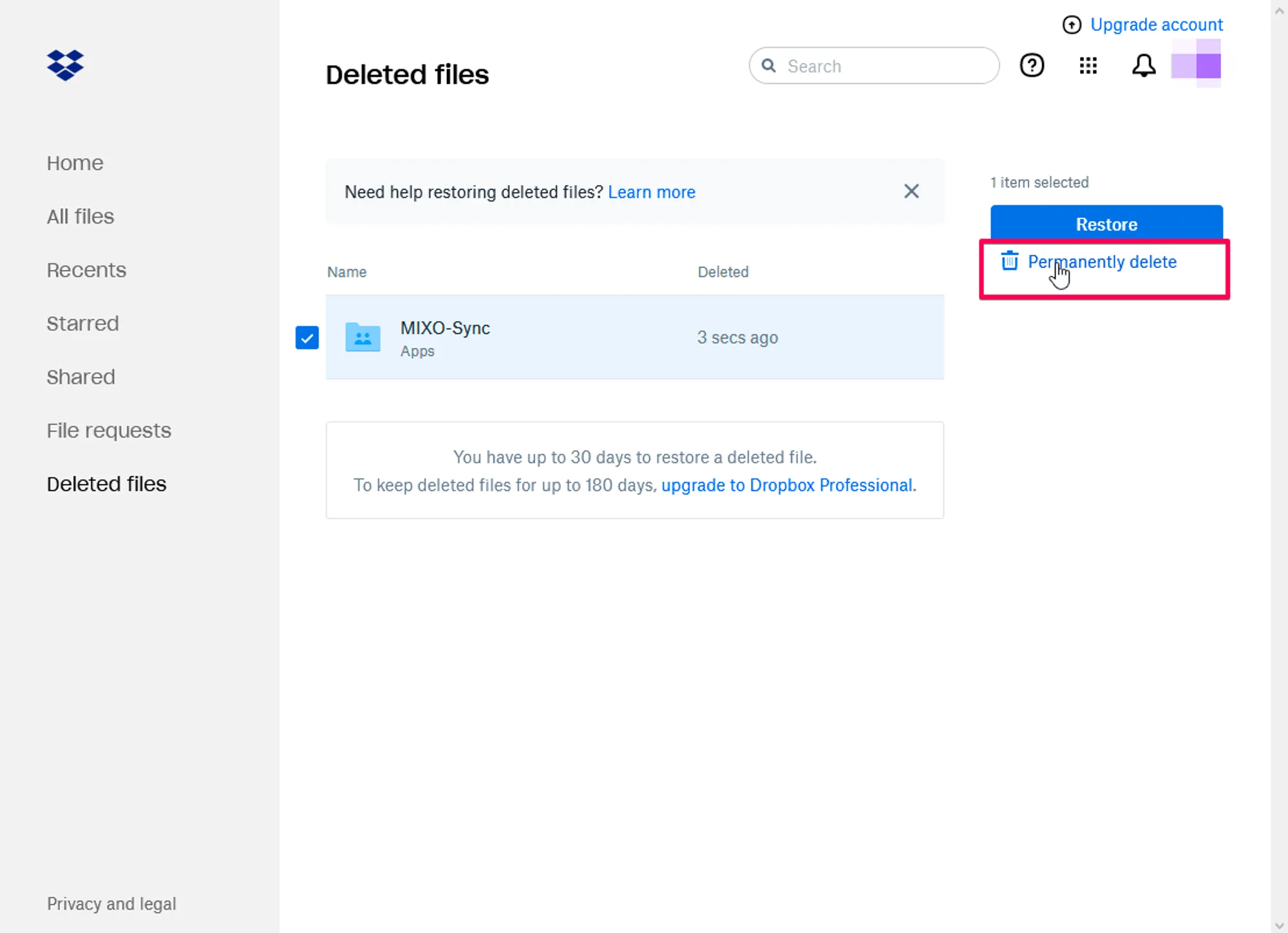Image resolution: width=1288 pixels, height=933 pixels.
Task: Open the Learn more link
Action: 651,192
